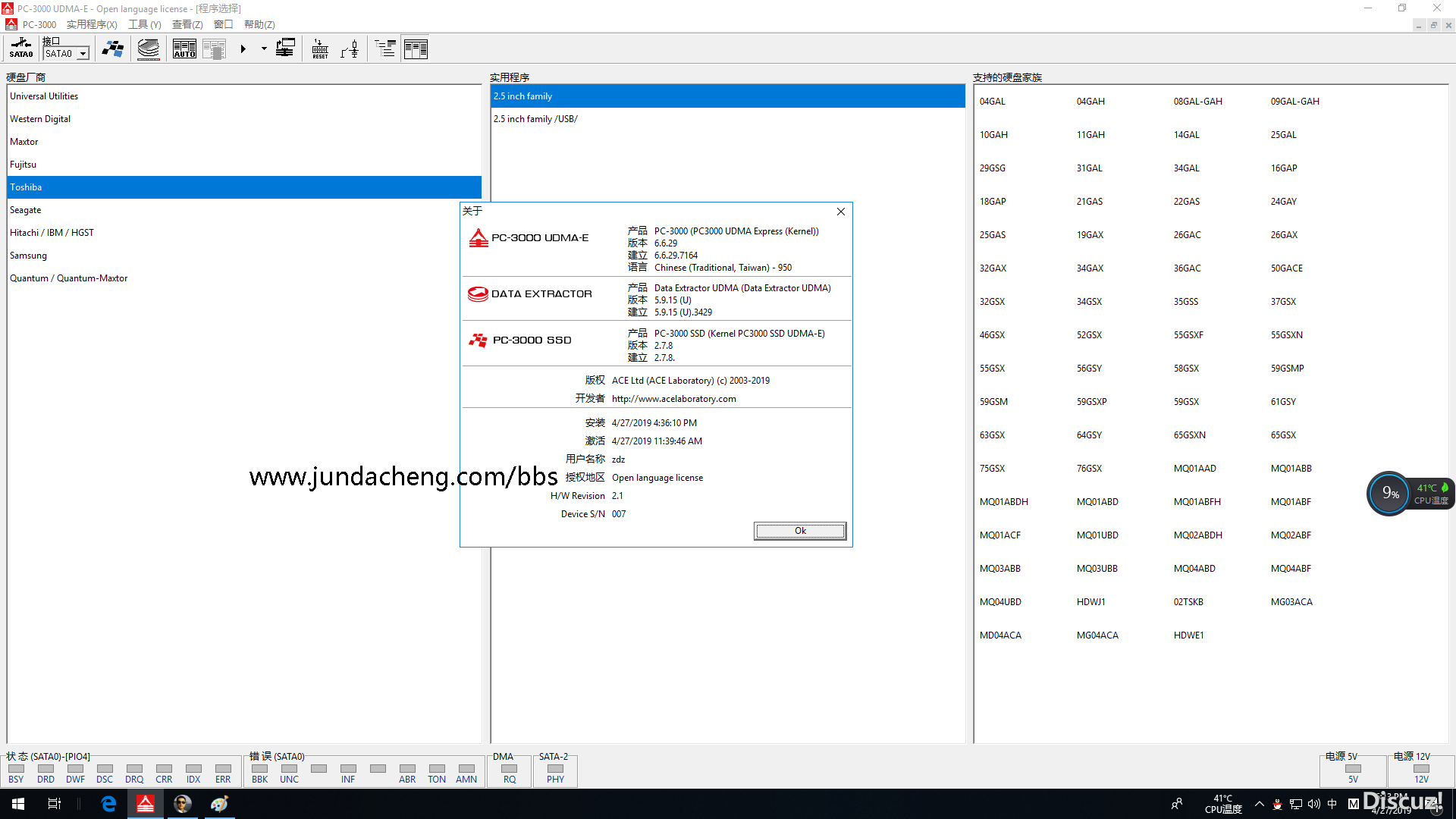Select the three-column list view icon

pyautogui.click(x=416, y=49)
